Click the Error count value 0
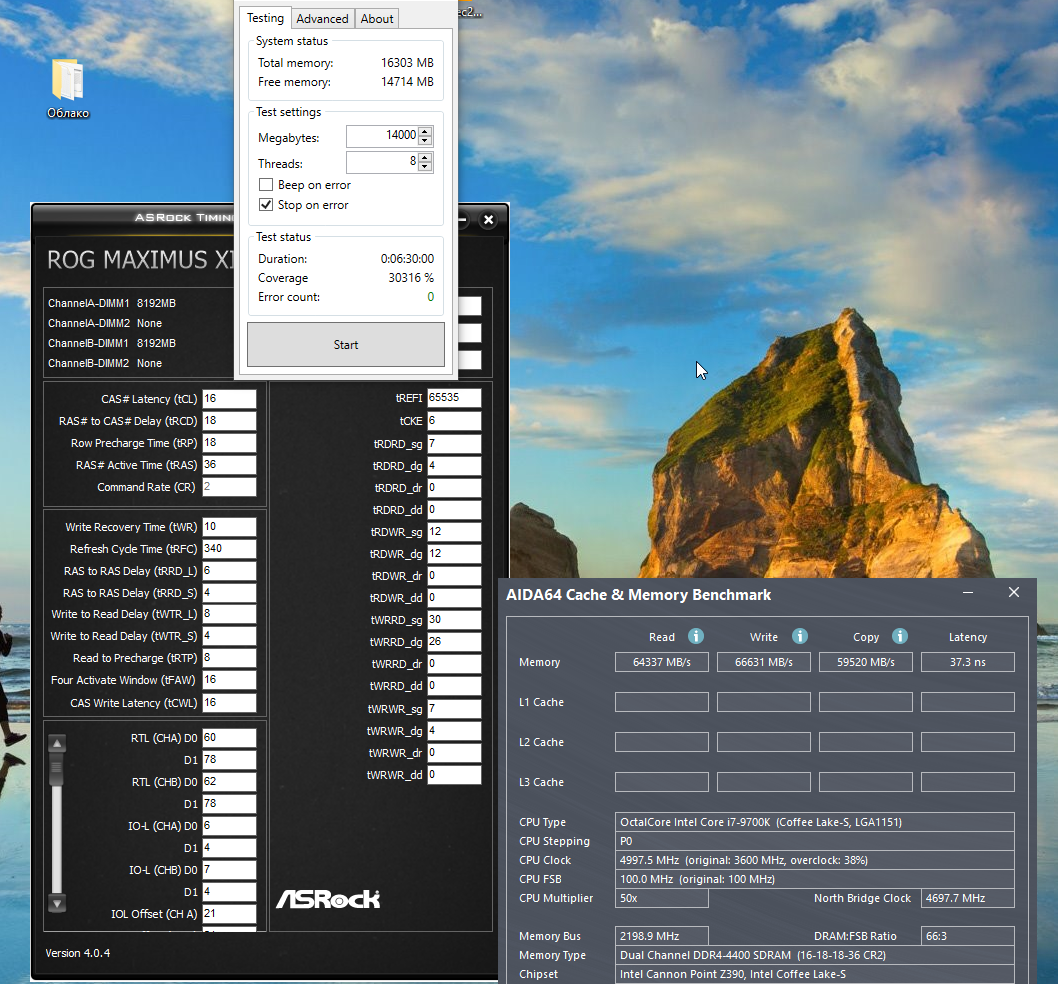 (430, 297)
